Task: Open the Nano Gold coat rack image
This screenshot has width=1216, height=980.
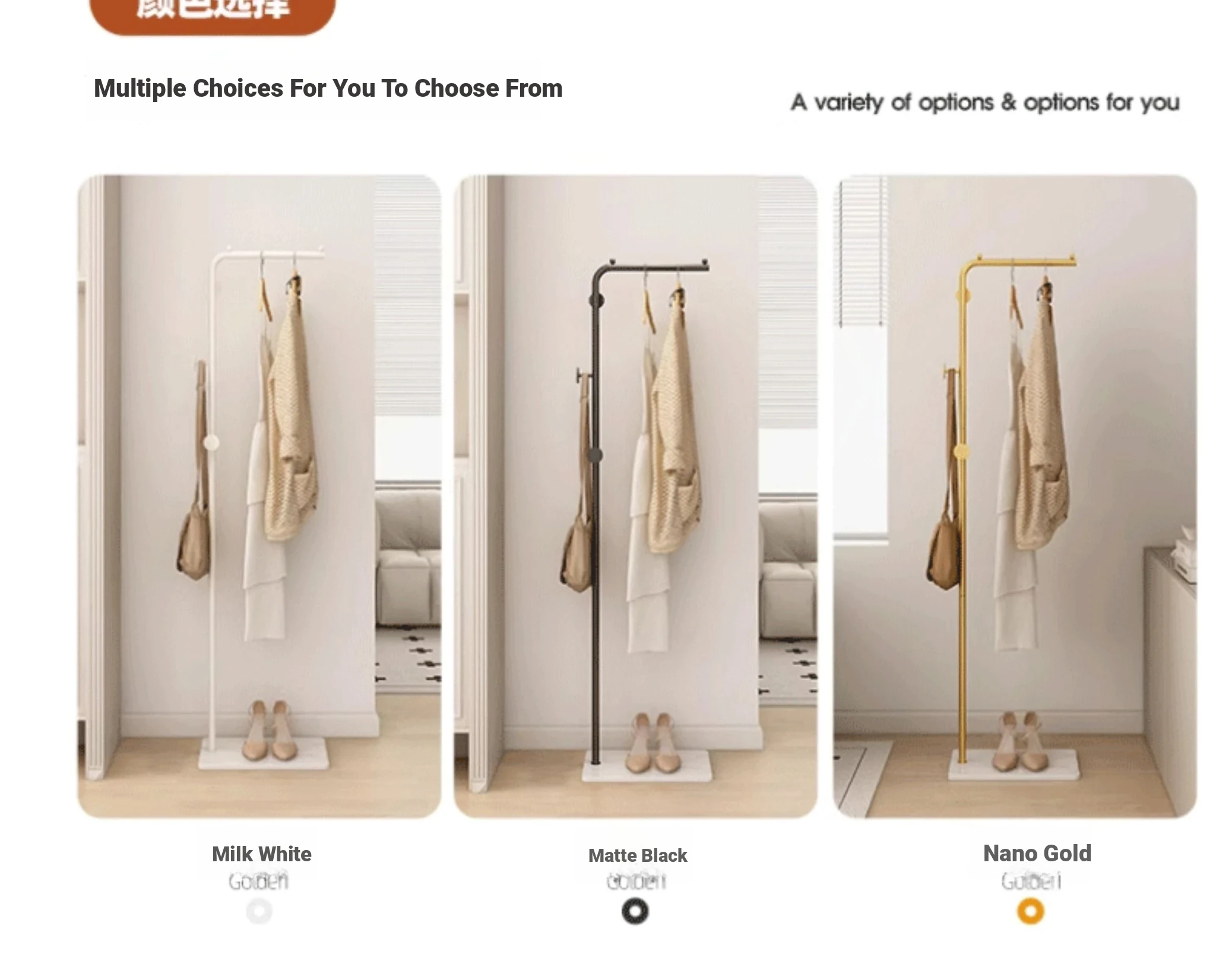Action: [x=1015, y=496]
